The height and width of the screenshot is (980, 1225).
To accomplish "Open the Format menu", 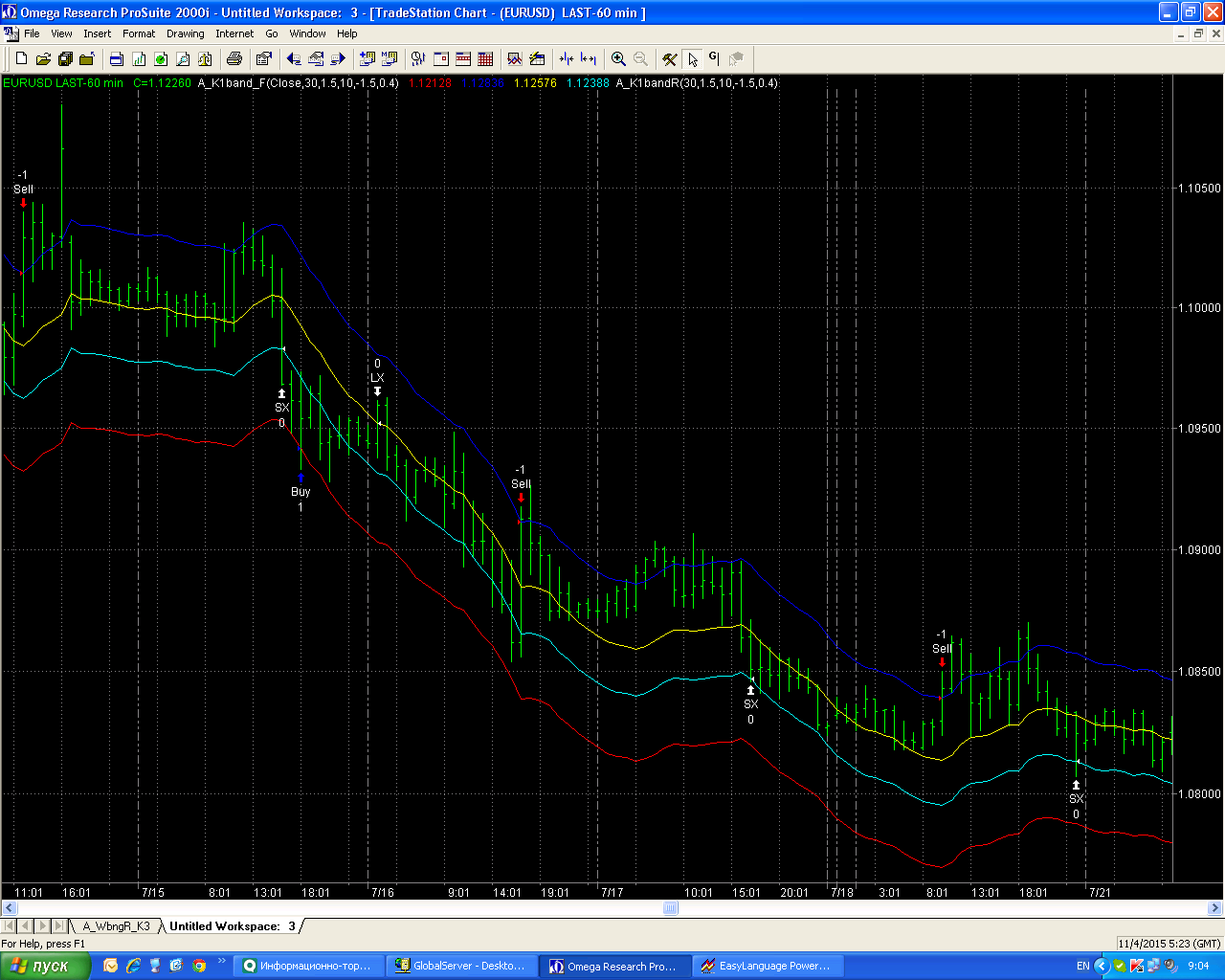I will click(139, 33).
